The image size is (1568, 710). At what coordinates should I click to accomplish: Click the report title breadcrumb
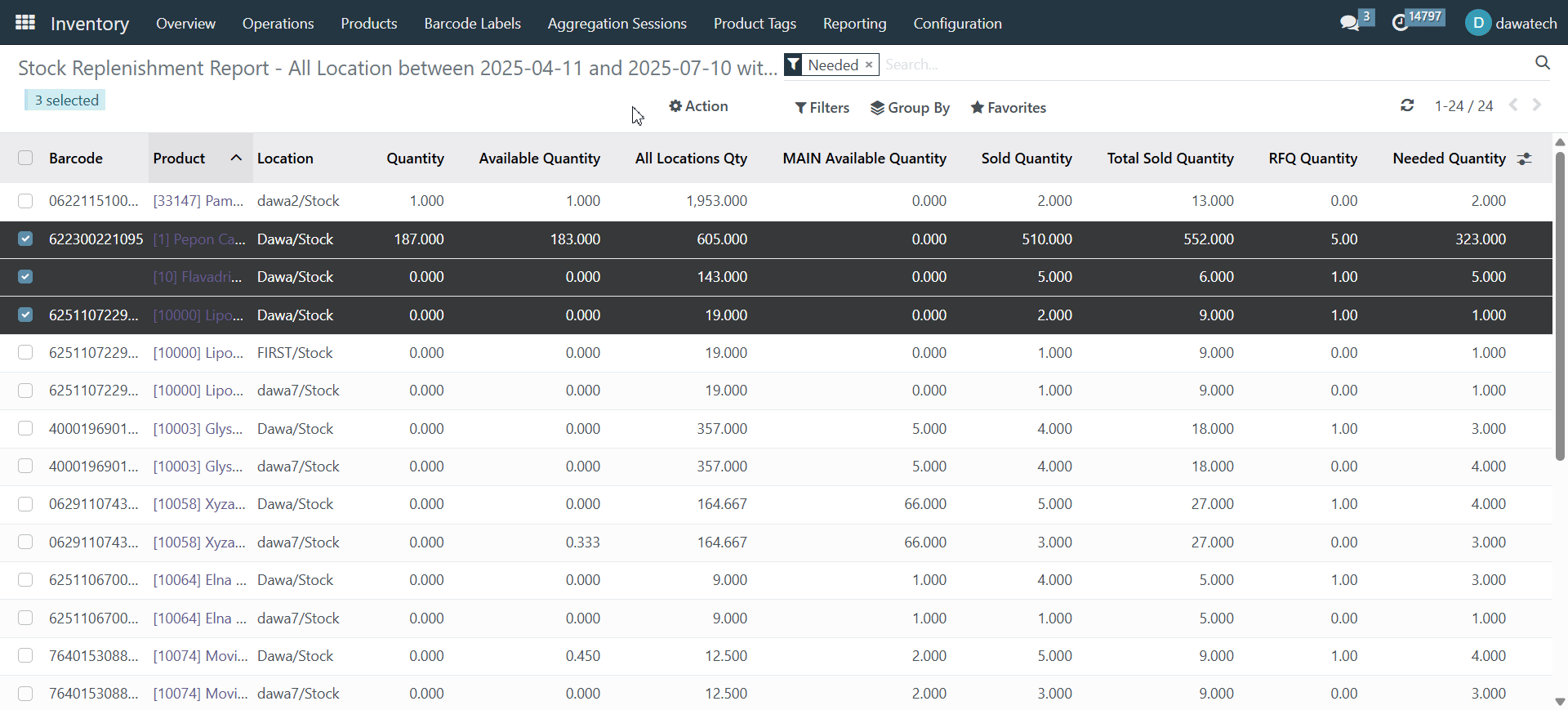[398, 68]
